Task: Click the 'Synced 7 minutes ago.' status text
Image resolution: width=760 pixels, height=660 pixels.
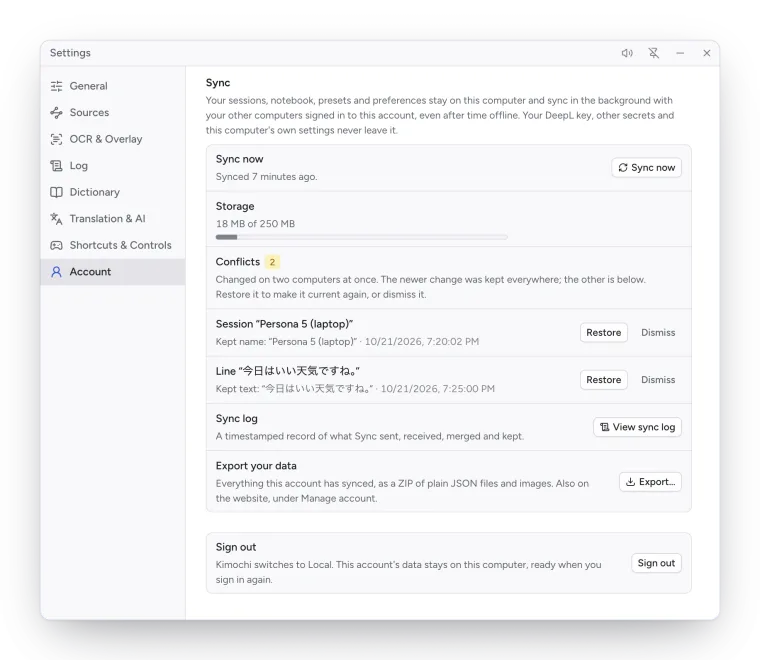Action: tap(267, 177)
